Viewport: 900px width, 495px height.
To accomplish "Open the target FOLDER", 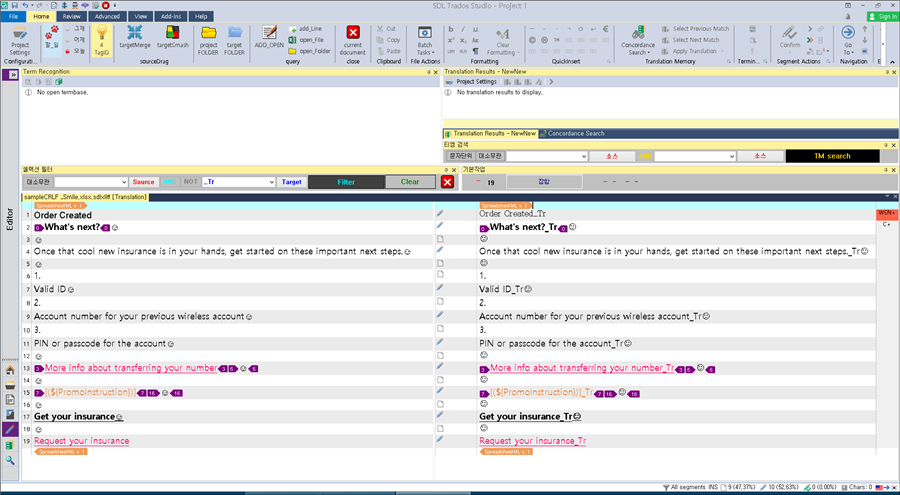I will click(x=234, y=40).
